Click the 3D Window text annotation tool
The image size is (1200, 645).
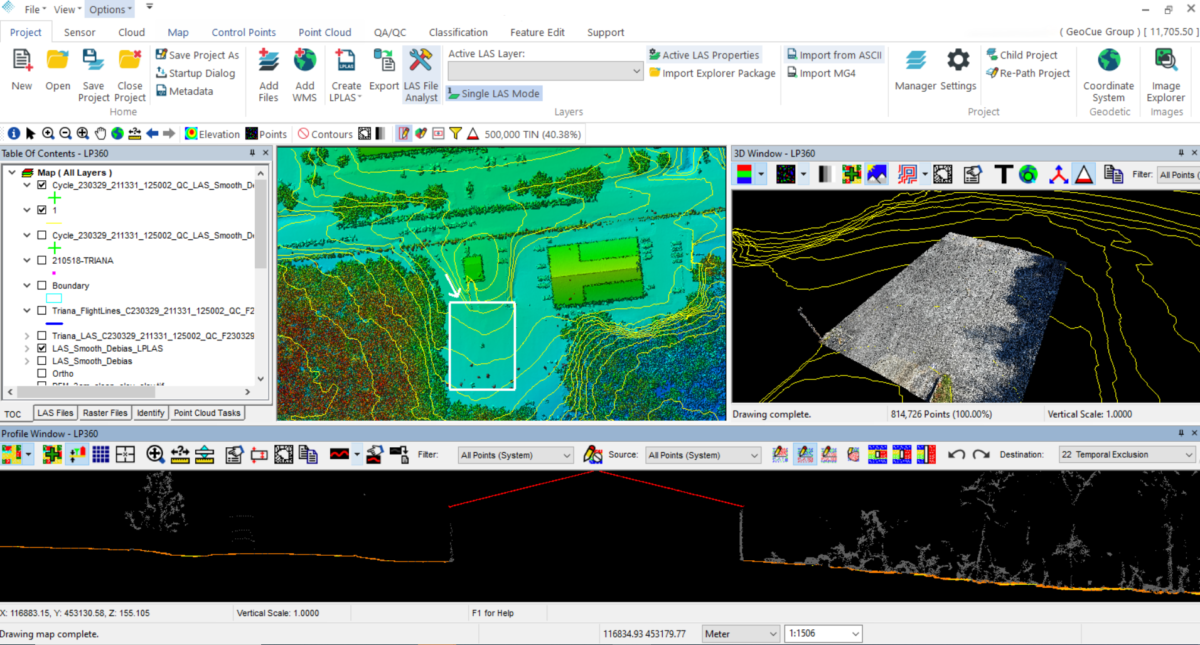[x=1003, y=174]
